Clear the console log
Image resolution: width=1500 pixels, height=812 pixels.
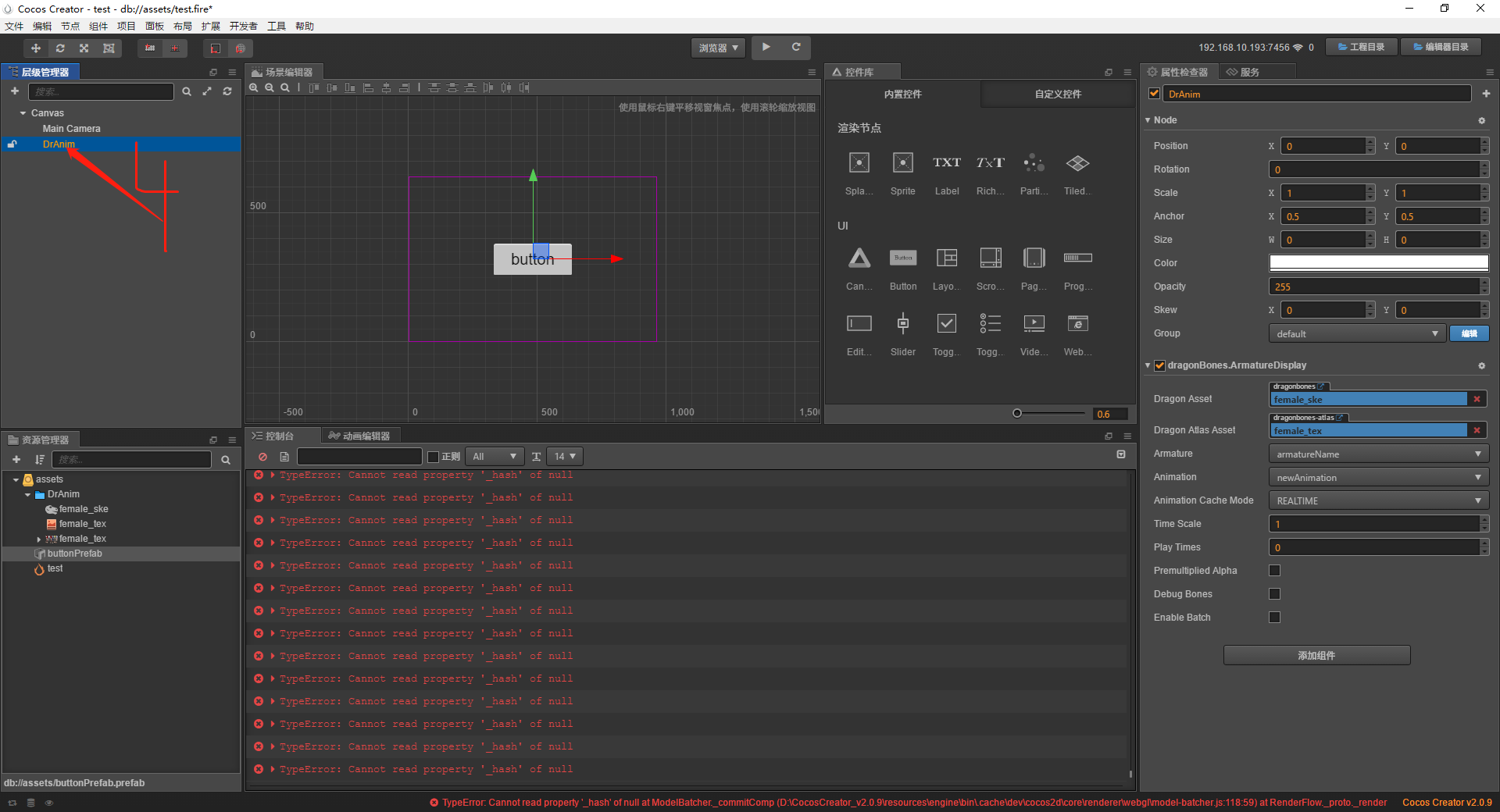pos(263,457)
